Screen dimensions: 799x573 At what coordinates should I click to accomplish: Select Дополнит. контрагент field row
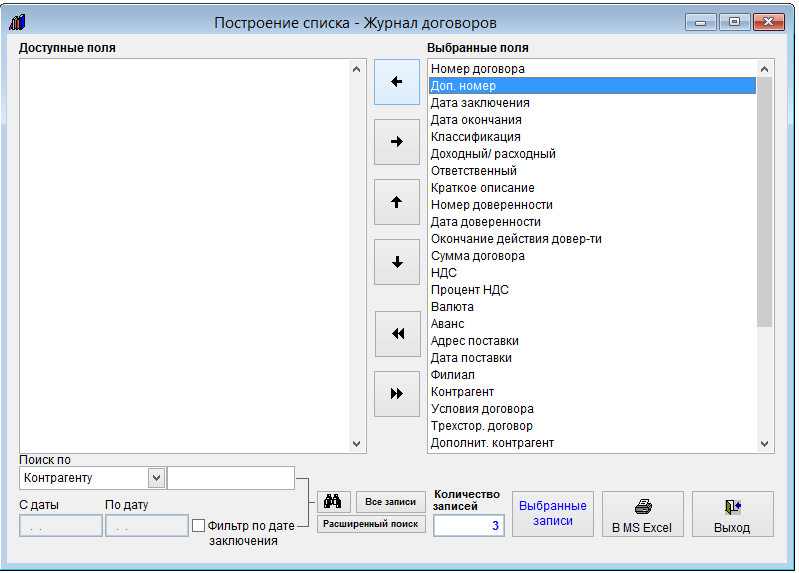tap(592, 442)
